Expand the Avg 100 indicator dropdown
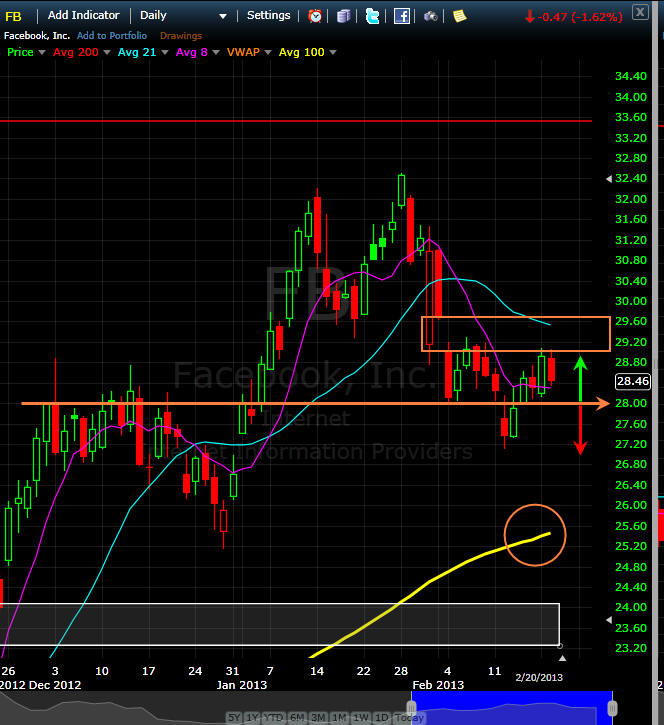664x725 pixels. tap(332, 53)
